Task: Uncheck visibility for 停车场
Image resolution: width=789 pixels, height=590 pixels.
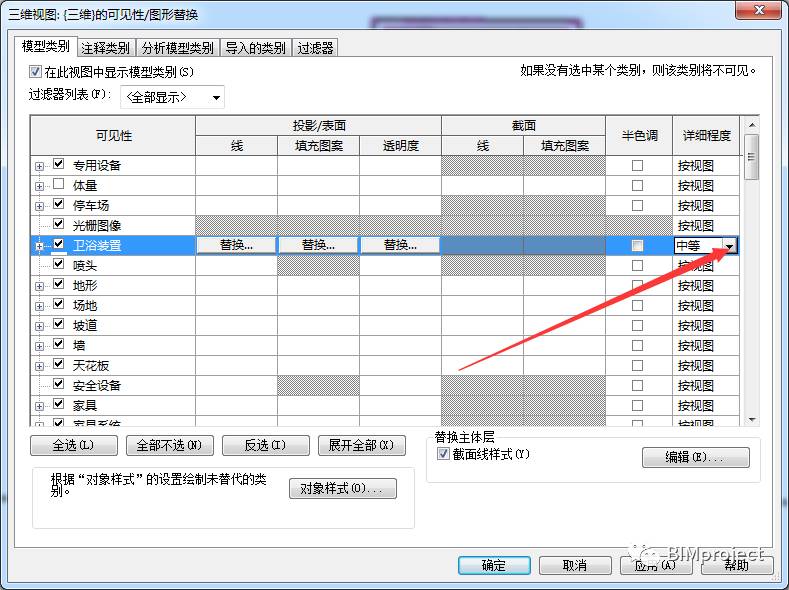Action: point(58,204)
